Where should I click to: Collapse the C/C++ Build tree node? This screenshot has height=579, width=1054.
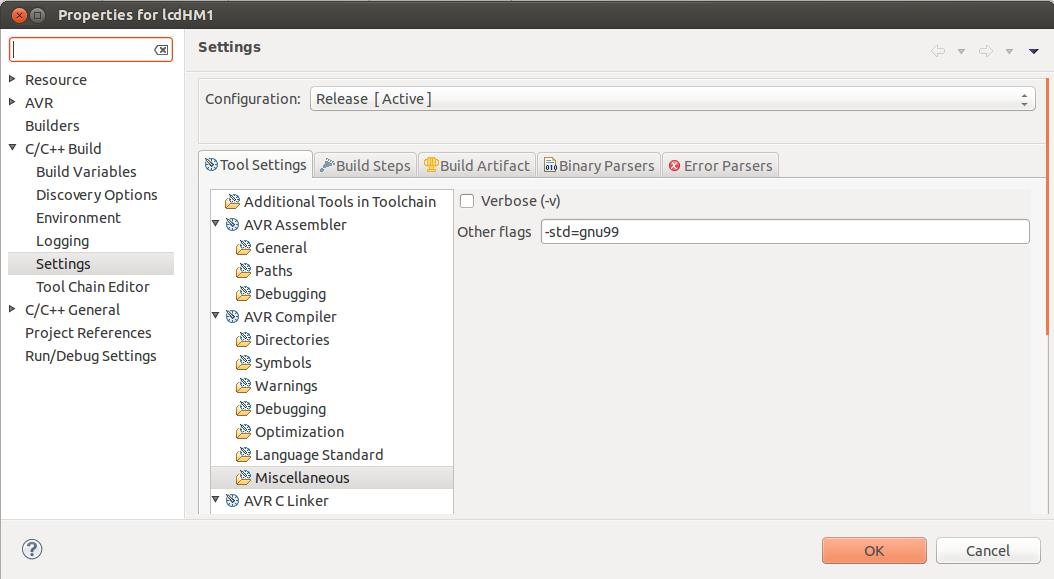[12, 148]
